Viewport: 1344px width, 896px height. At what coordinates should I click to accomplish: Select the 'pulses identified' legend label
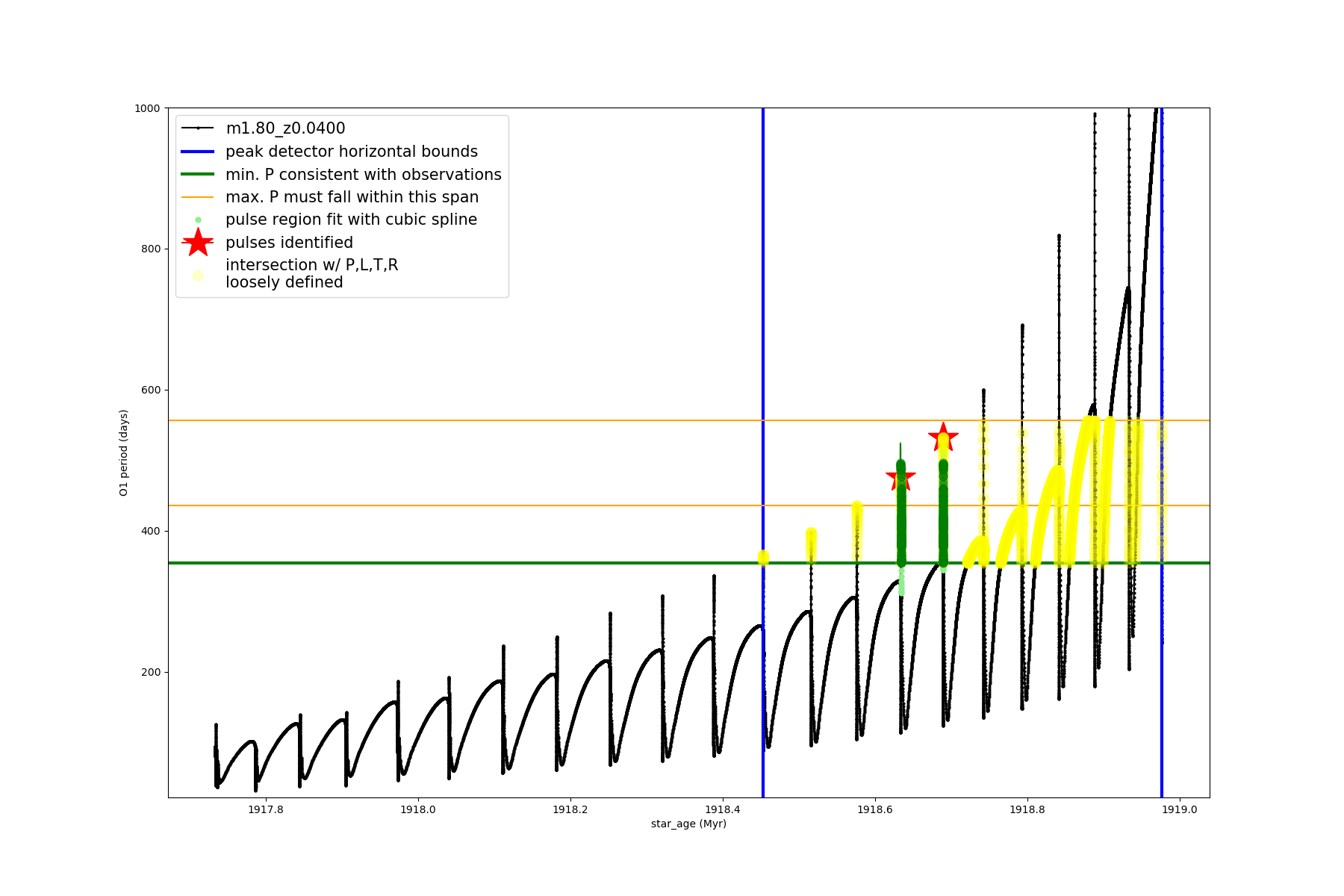point(289,243)
